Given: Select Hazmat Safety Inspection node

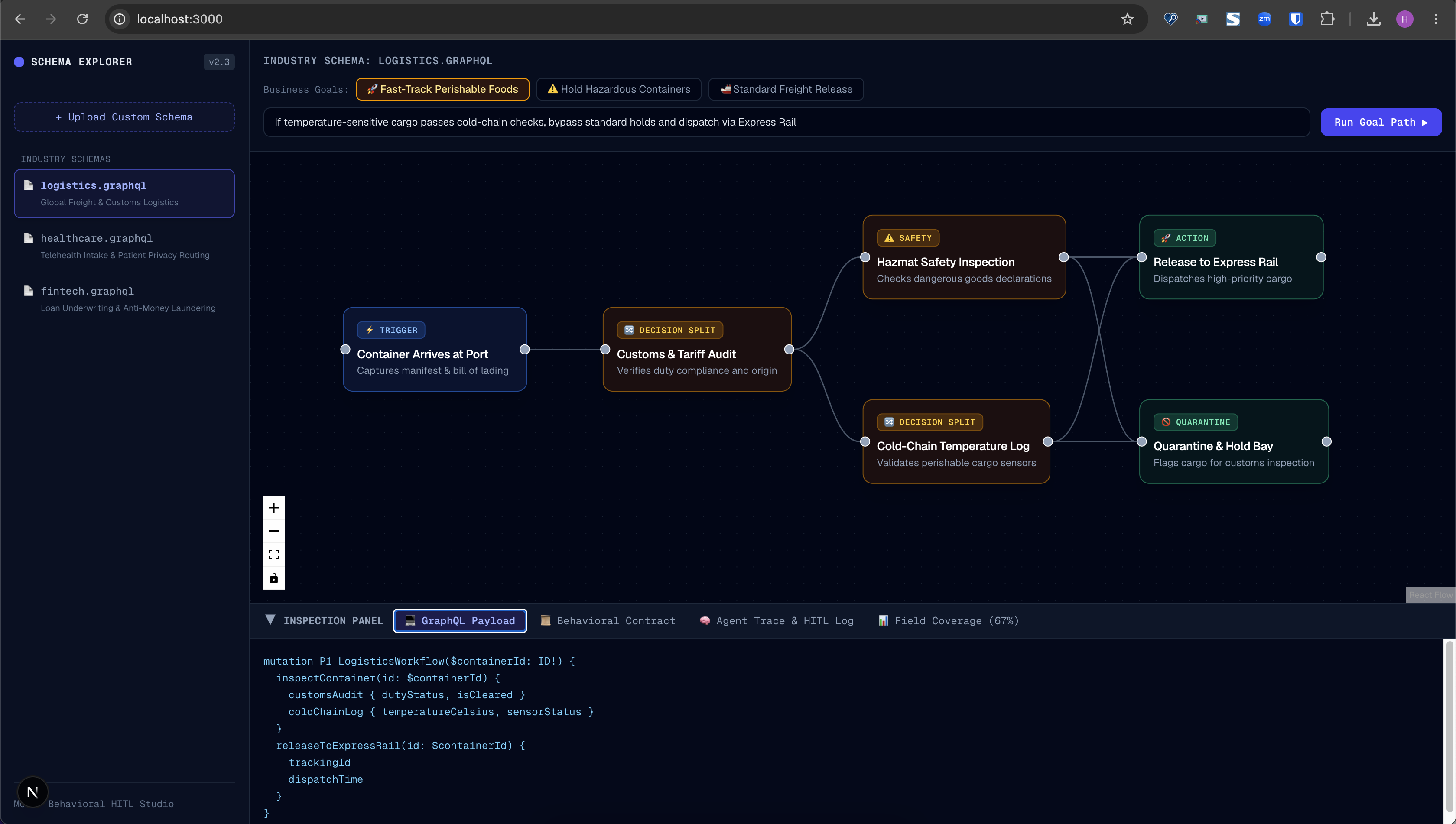Looking at the screenshot, I should [x=964, y=257].
